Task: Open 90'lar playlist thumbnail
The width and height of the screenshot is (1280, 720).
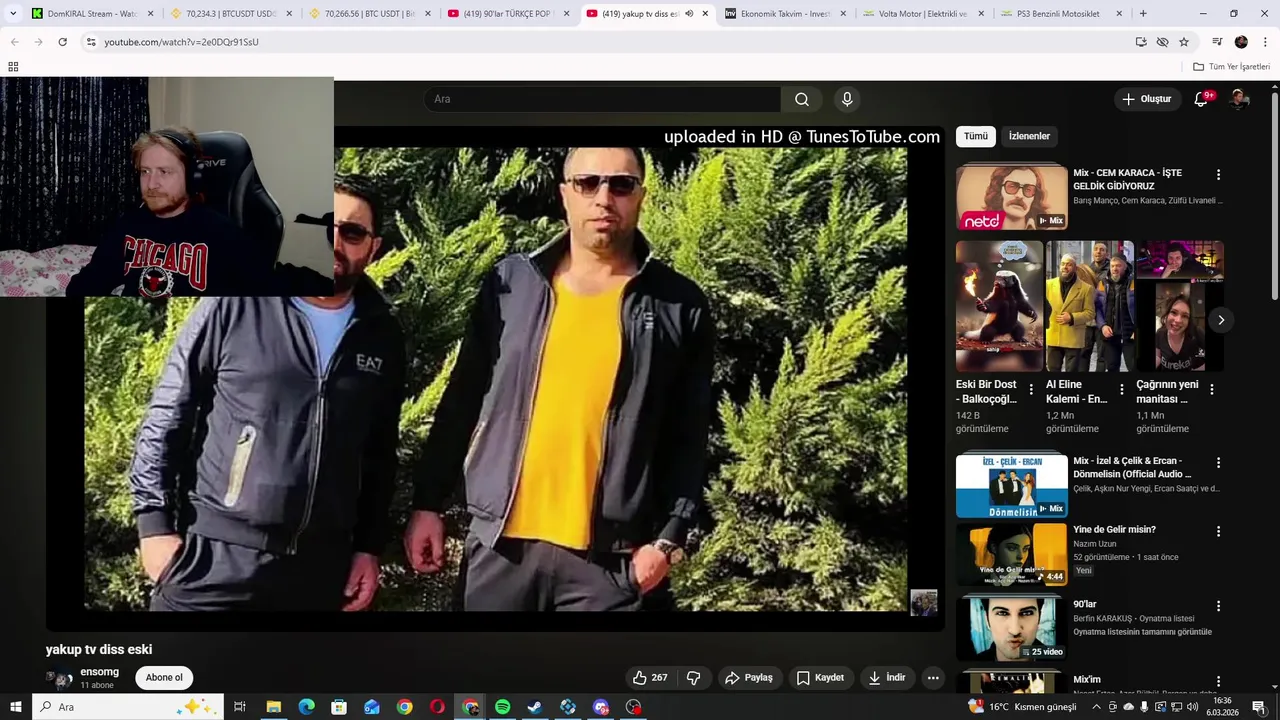Action: click(1012, 628)
